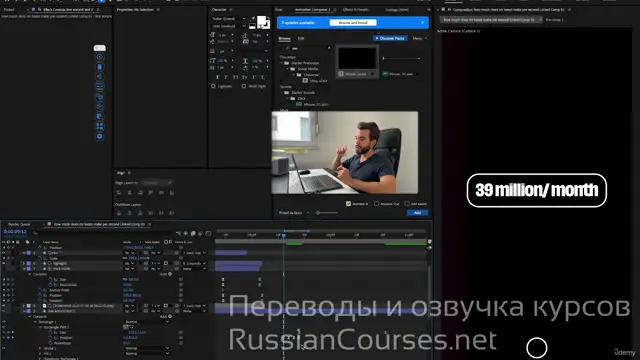Hide the Screenshot png layer
The height and width of the screenshot is (360, 640).
pyautogui.click(x=4, y=306)
